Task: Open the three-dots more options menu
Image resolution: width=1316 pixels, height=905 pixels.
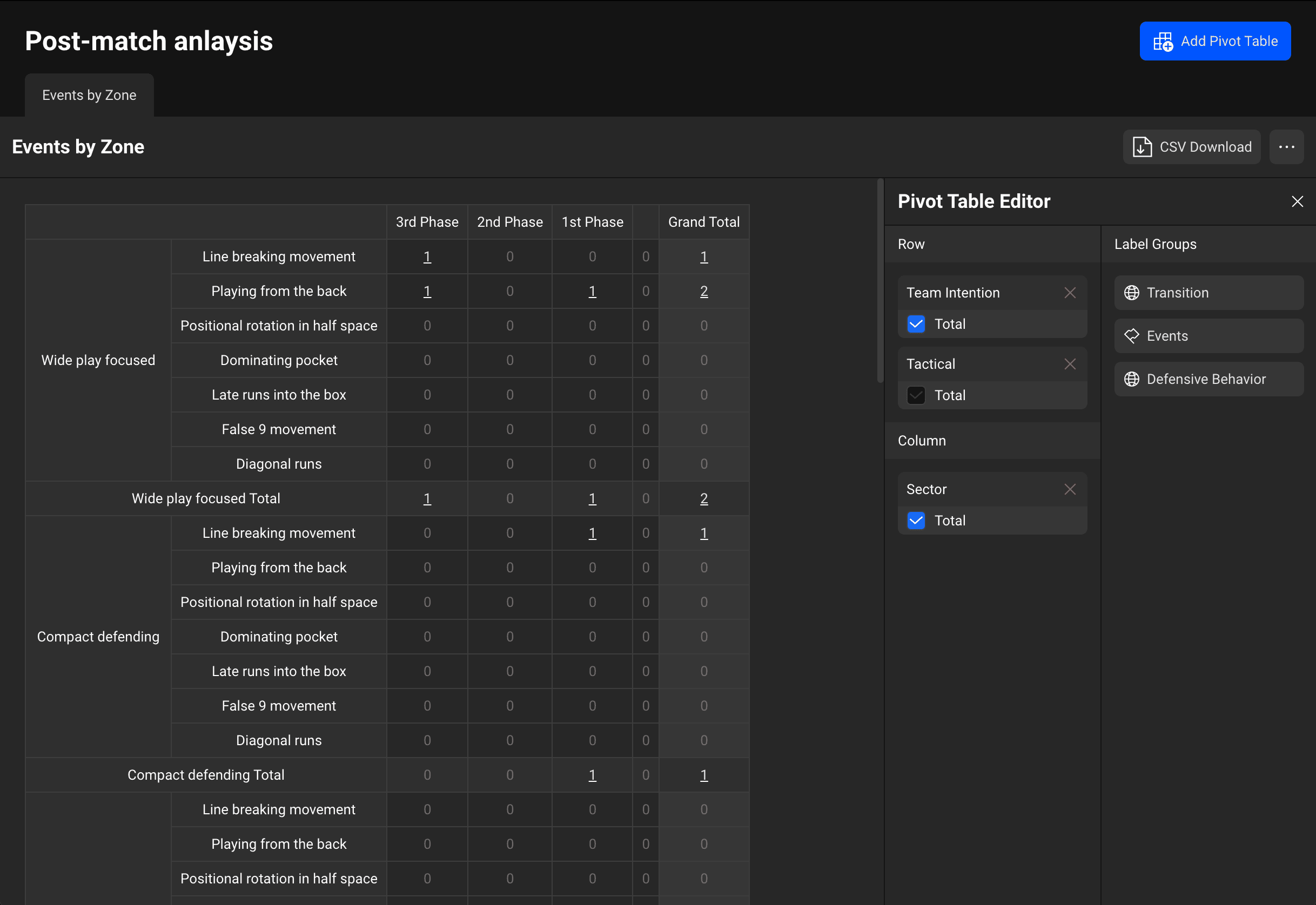Action: (1286, 147)
